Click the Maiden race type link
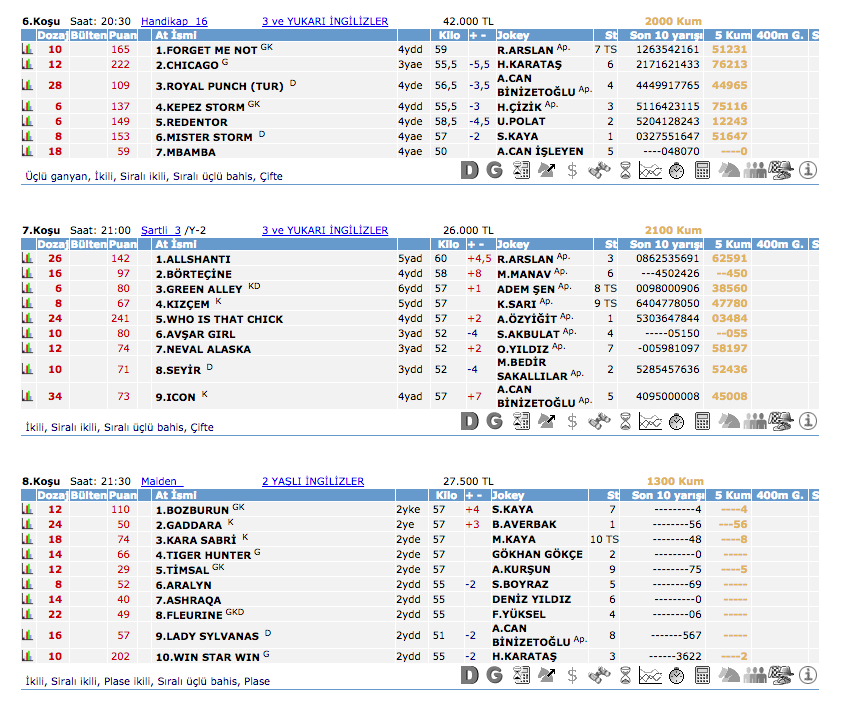This screenshot has height=711, width=846. pyautogui.click(x=161, y=481)
